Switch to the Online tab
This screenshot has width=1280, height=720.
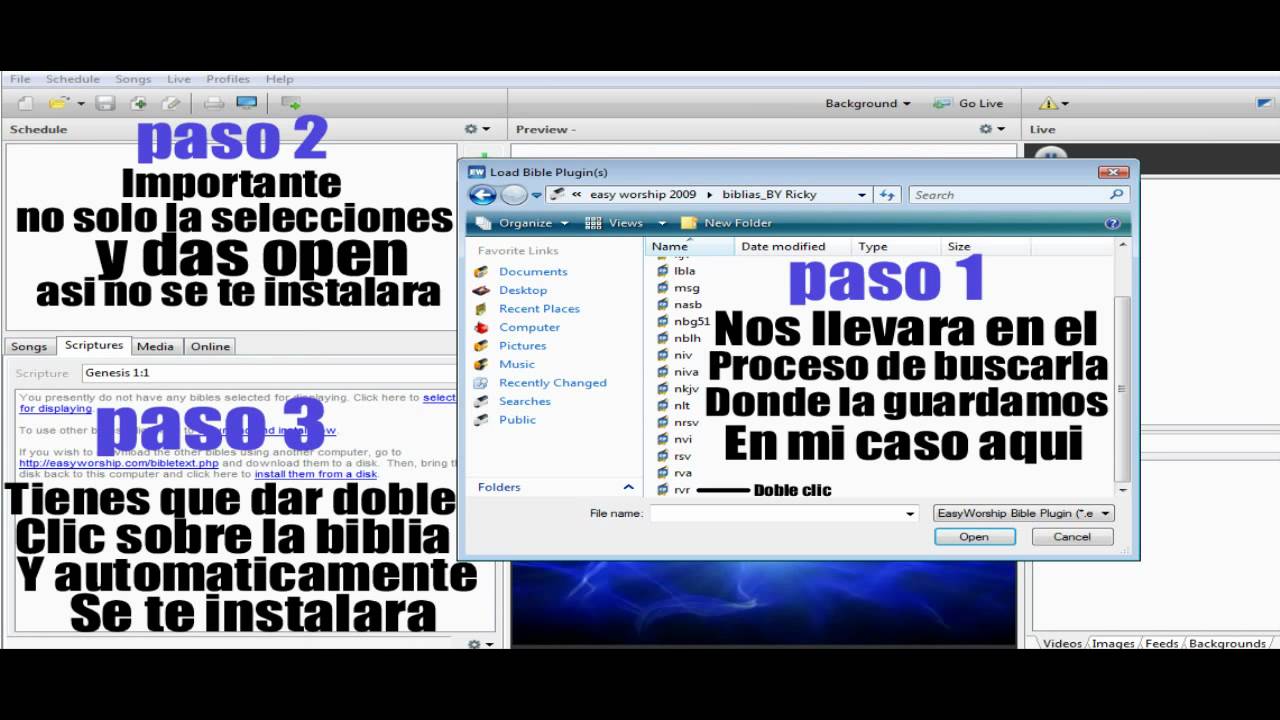coord(210,346)
